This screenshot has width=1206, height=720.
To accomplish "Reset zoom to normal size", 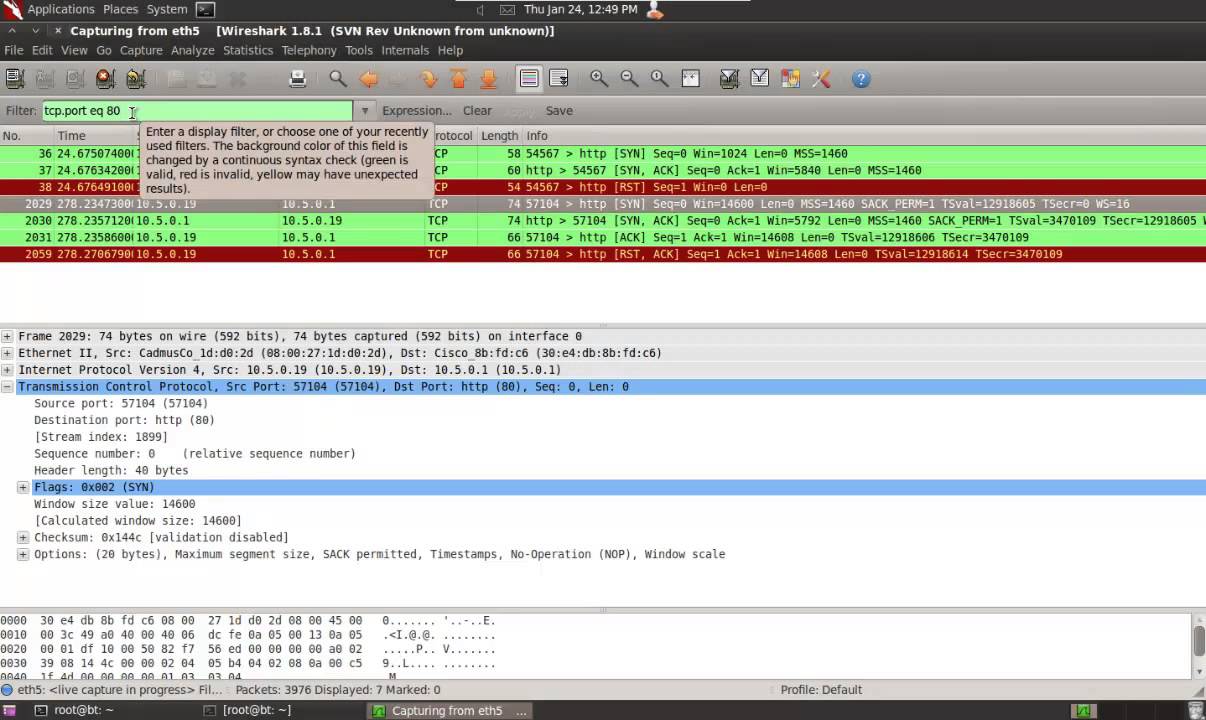I will click(659, 79).
